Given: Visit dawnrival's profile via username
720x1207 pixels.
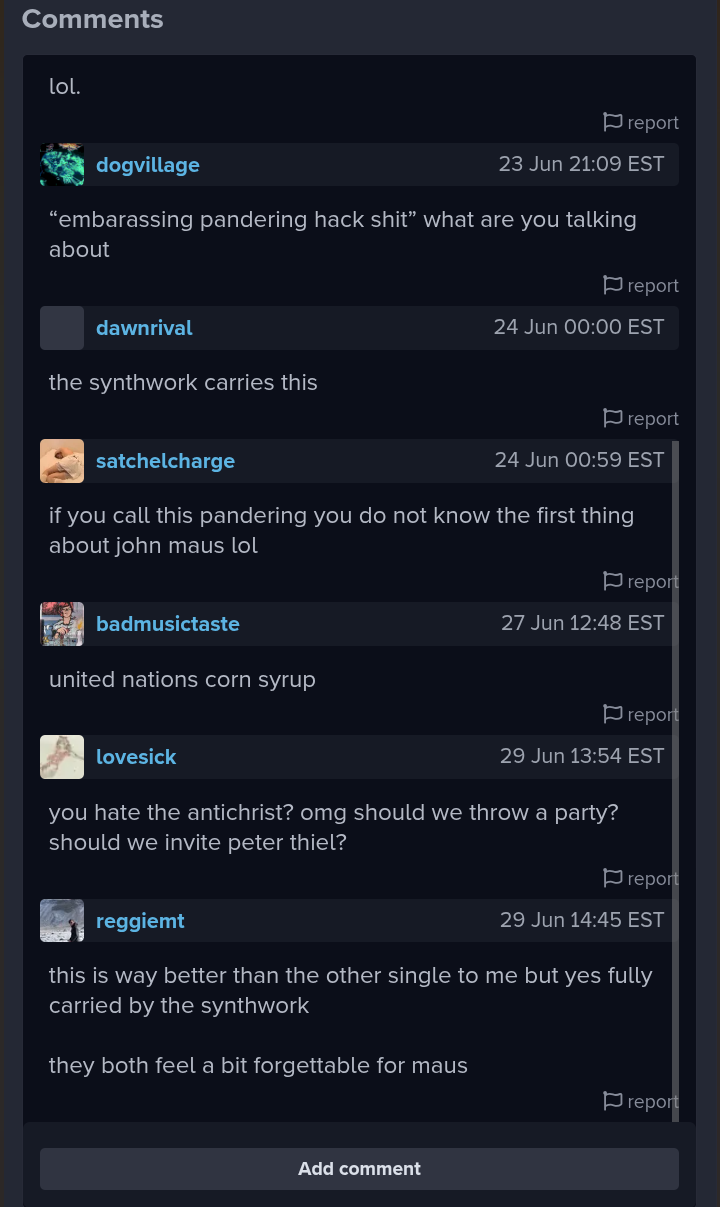Looking at the screenshot, I should (144, 328).
